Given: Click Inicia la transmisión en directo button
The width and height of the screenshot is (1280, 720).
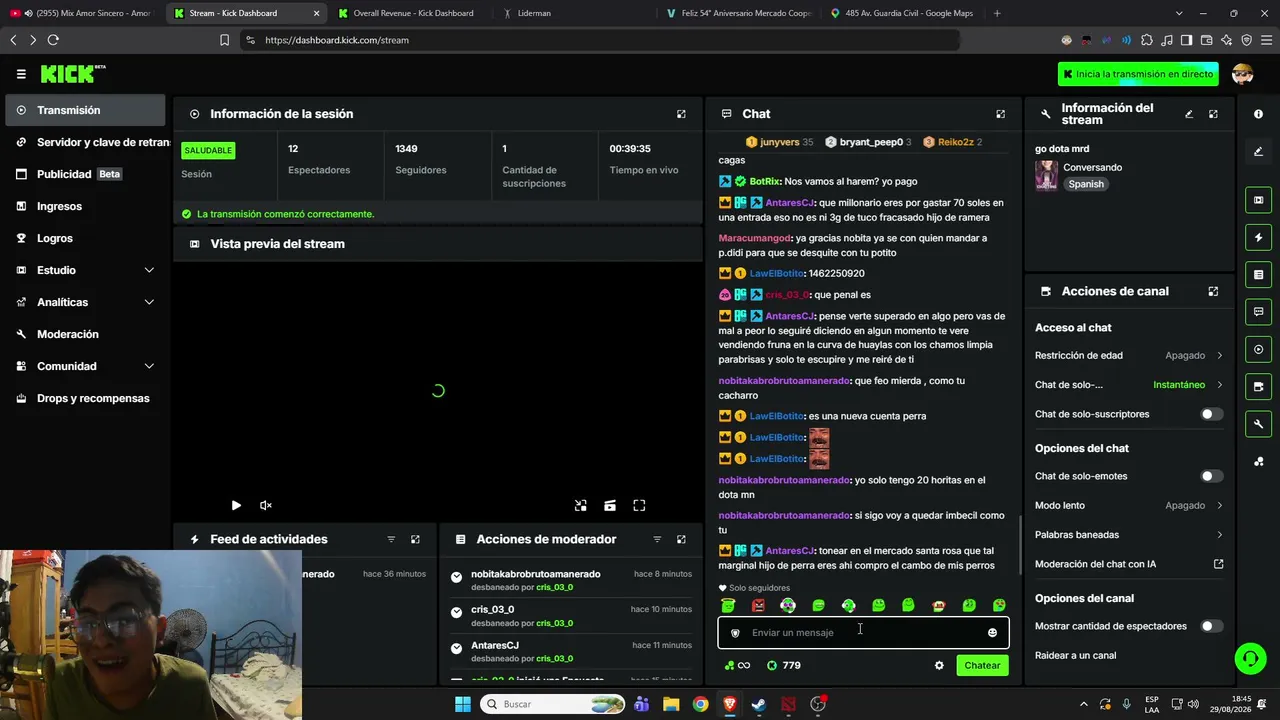Looking at the screenshot, I should [x=1138, y=74].
